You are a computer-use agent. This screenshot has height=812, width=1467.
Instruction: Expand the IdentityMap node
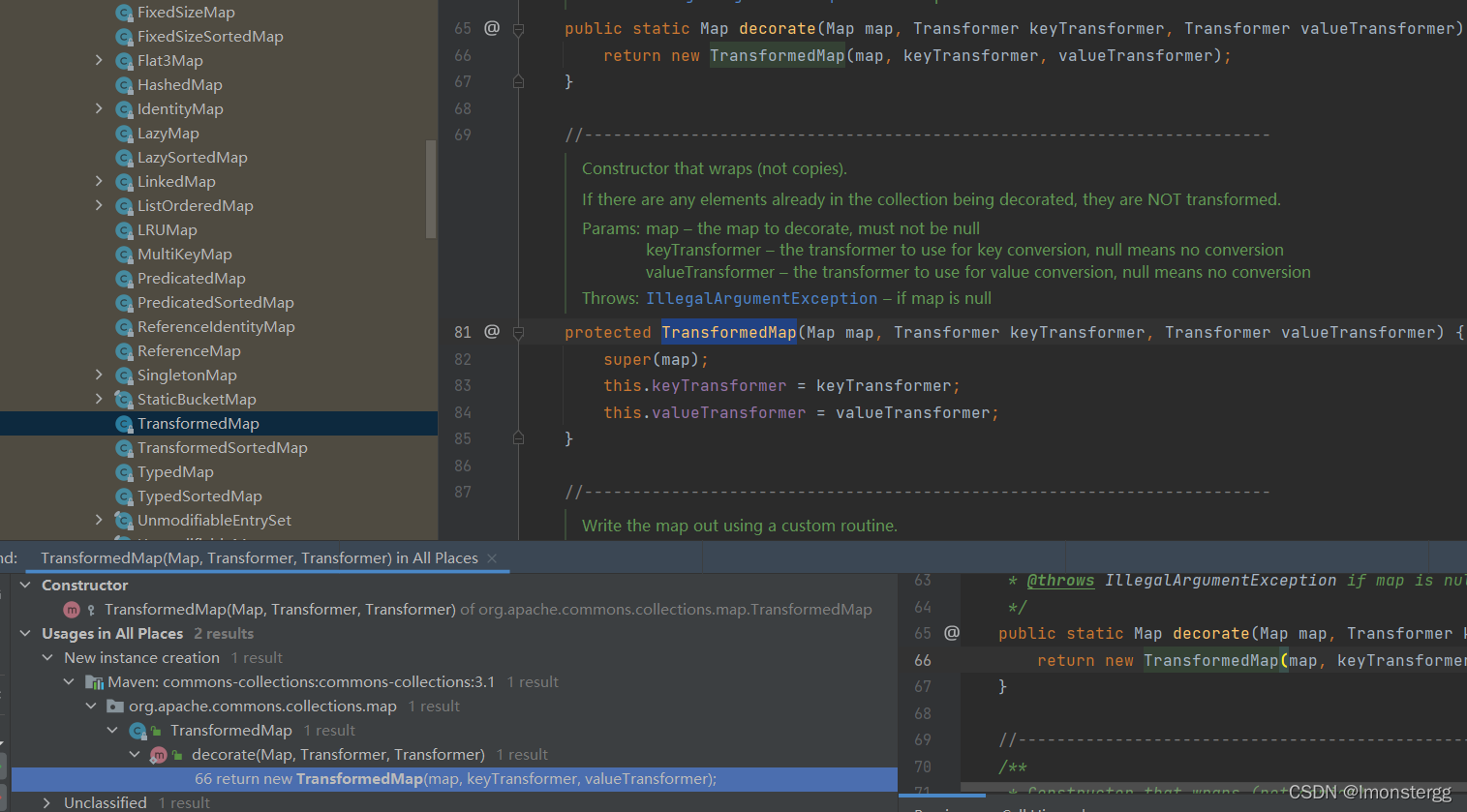click(x=99, y=108)
